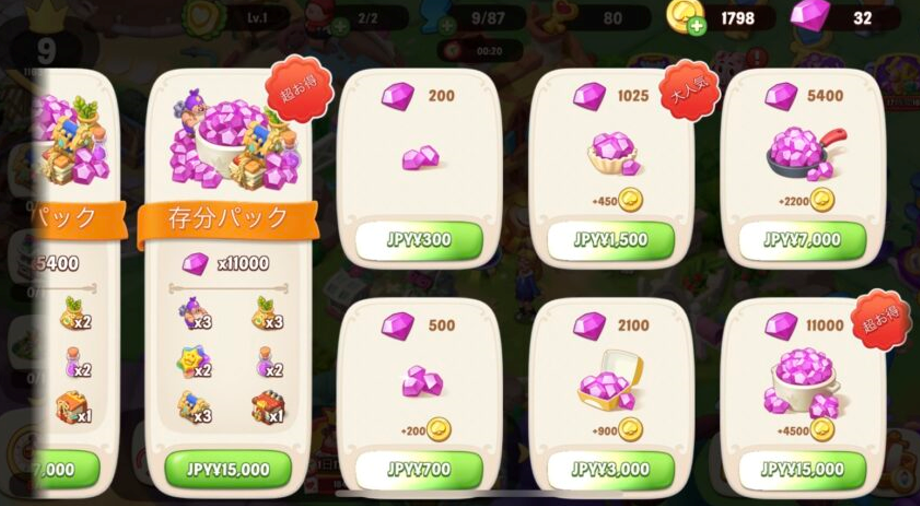Tap the purple gem currency icon in header
The width and height of the screenshot is (920, 506).
tap(810, 15)
